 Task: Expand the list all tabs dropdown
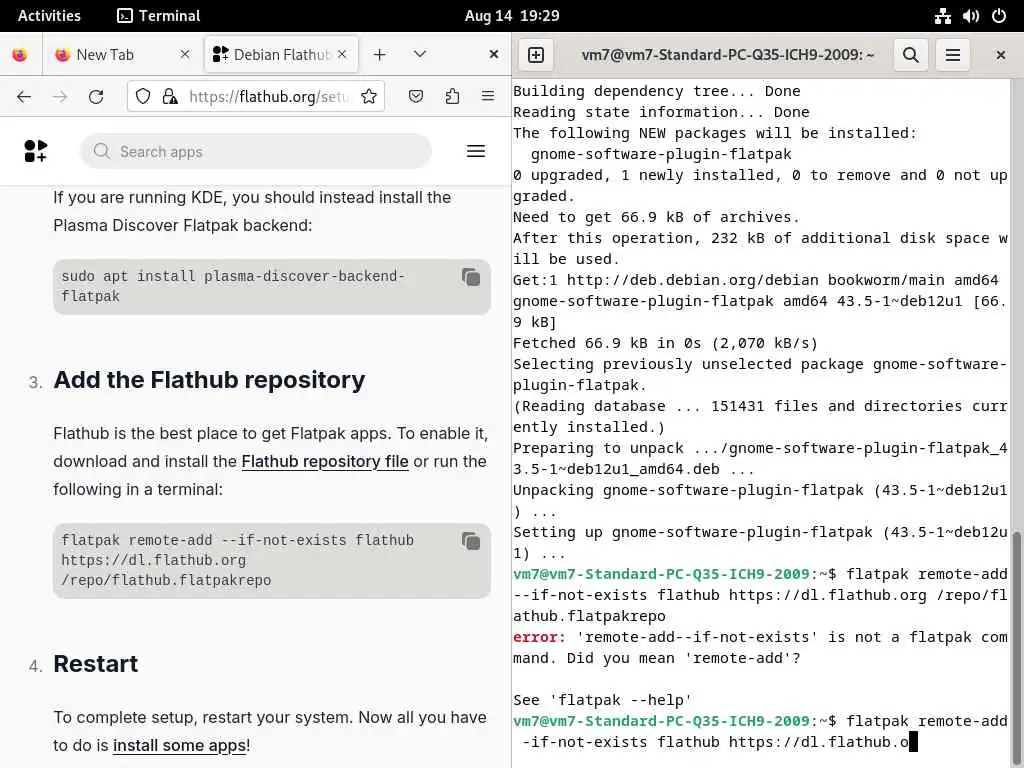click(x=420, y=54)
